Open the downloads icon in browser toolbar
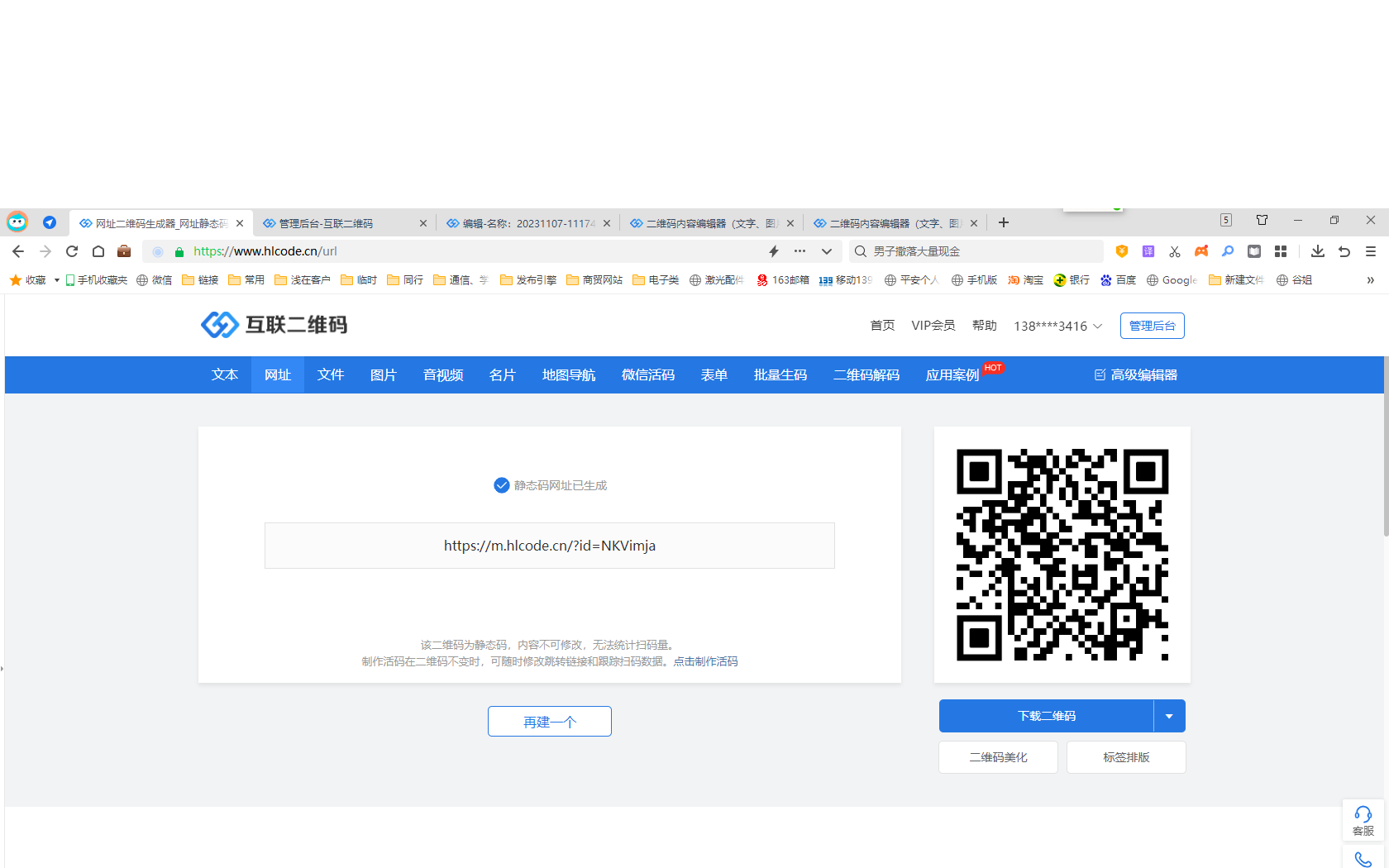The width and height of the screenshot is (1389, 868). click(x=1318, y=251)
